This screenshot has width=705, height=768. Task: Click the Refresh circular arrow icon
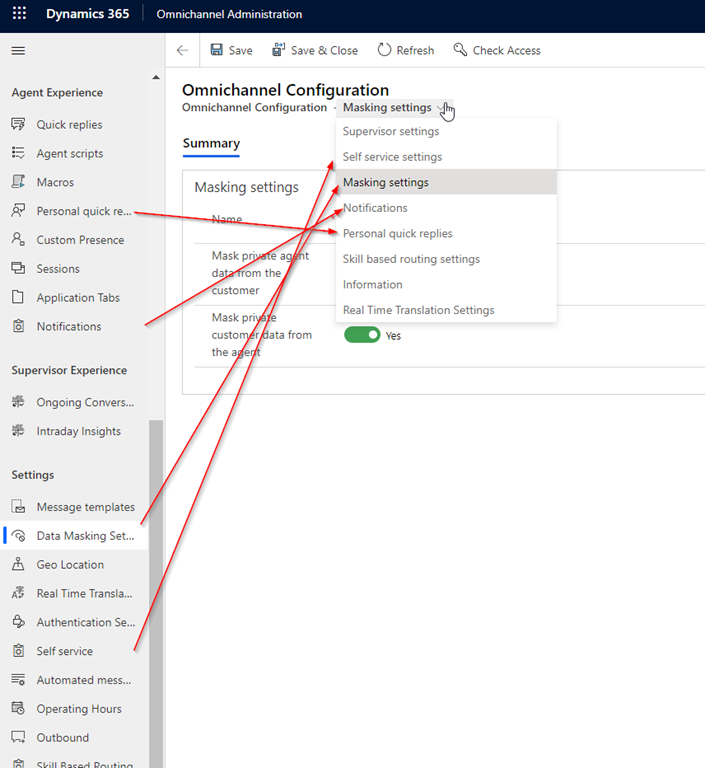[x=384, y=50]
